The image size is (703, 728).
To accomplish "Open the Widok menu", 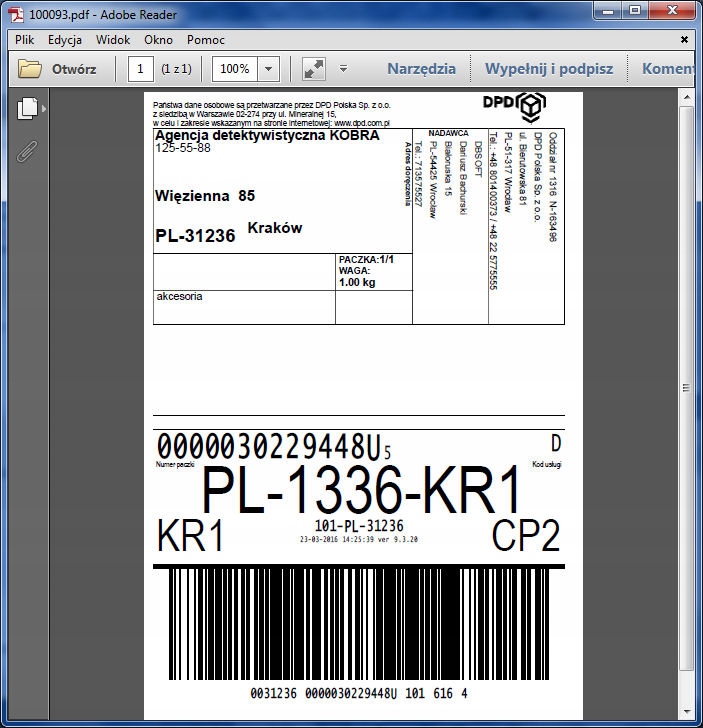I will pos(113,40).
